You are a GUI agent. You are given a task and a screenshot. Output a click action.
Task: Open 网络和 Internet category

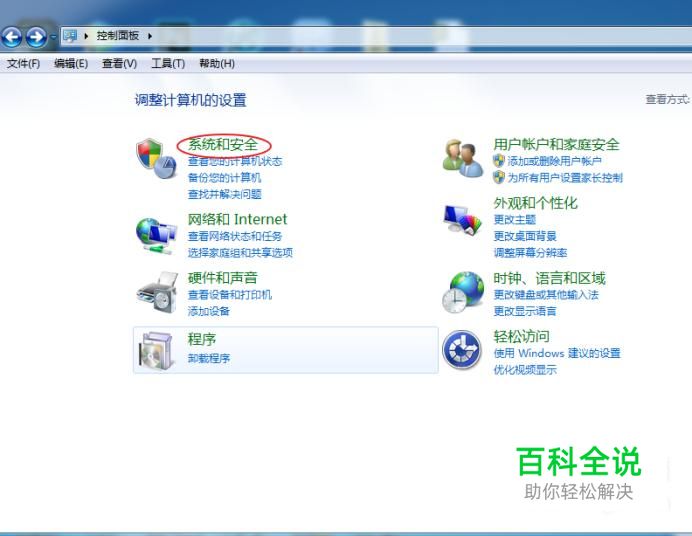tap(237, 219)
